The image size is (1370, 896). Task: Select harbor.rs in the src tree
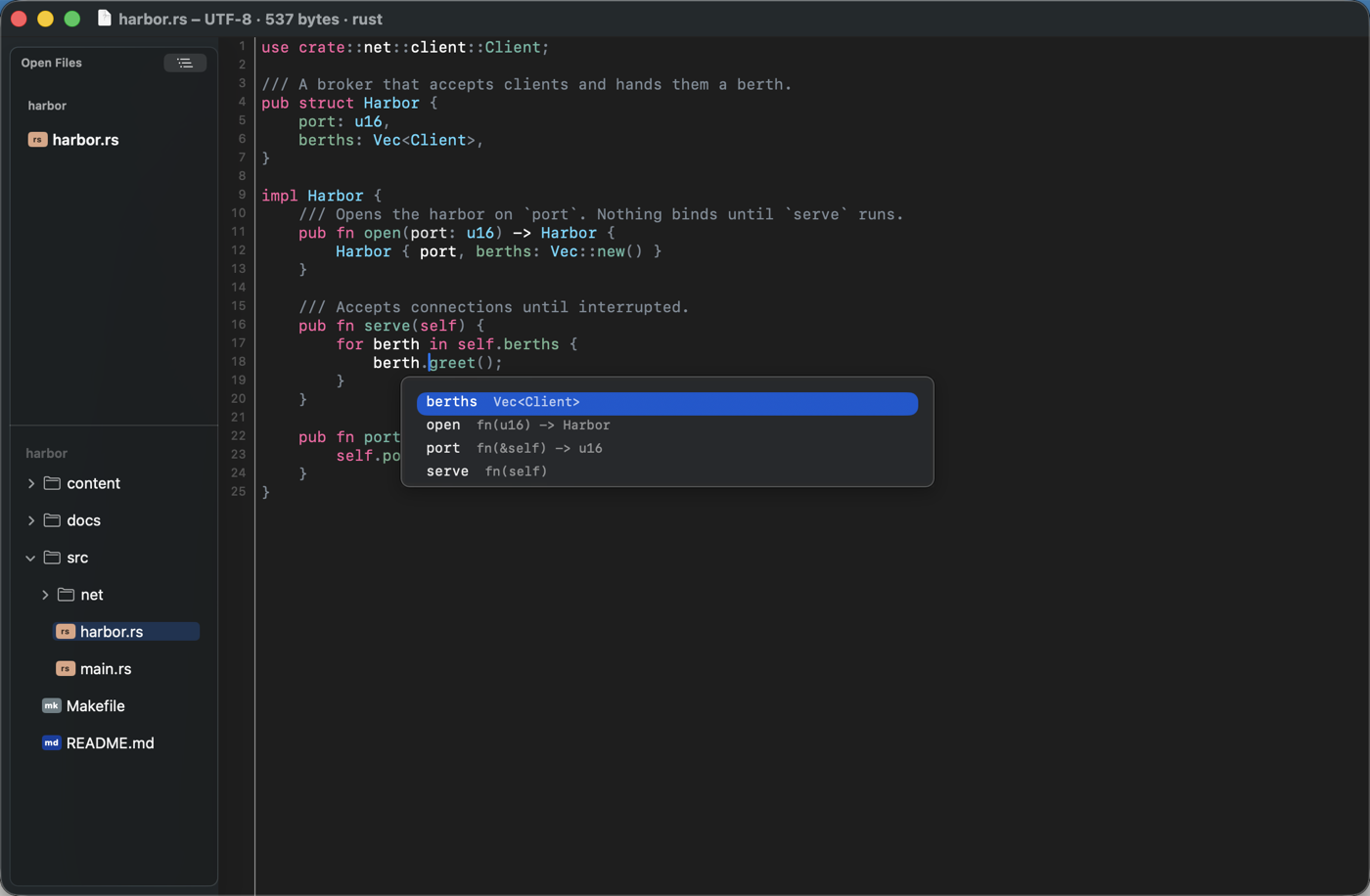coord(112,632)
